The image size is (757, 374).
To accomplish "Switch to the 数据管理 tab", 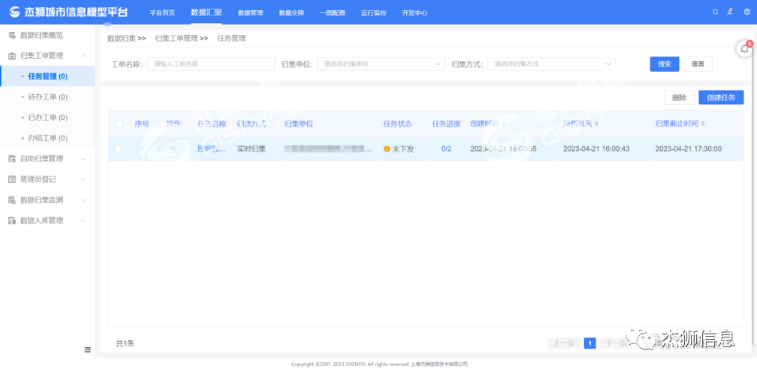I will (251, 13).
